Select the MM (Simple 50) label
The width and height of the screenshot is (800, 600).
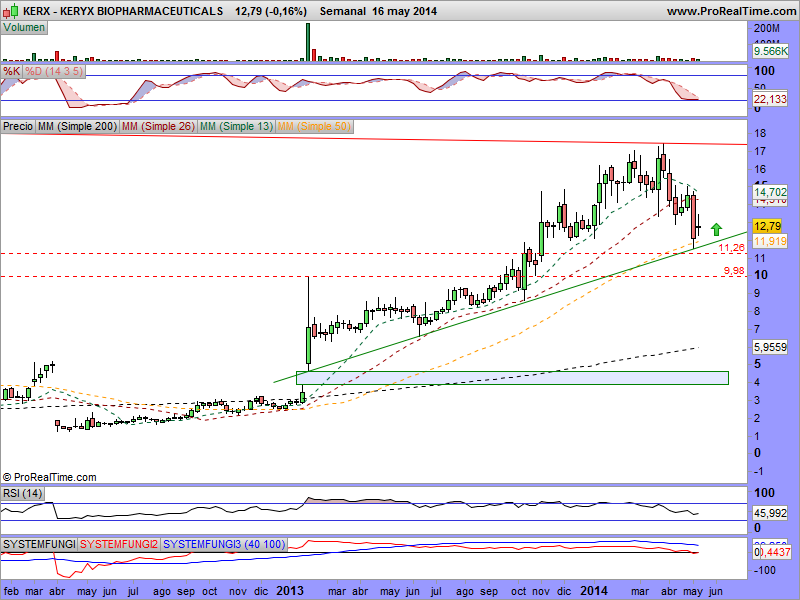(314, 126)
